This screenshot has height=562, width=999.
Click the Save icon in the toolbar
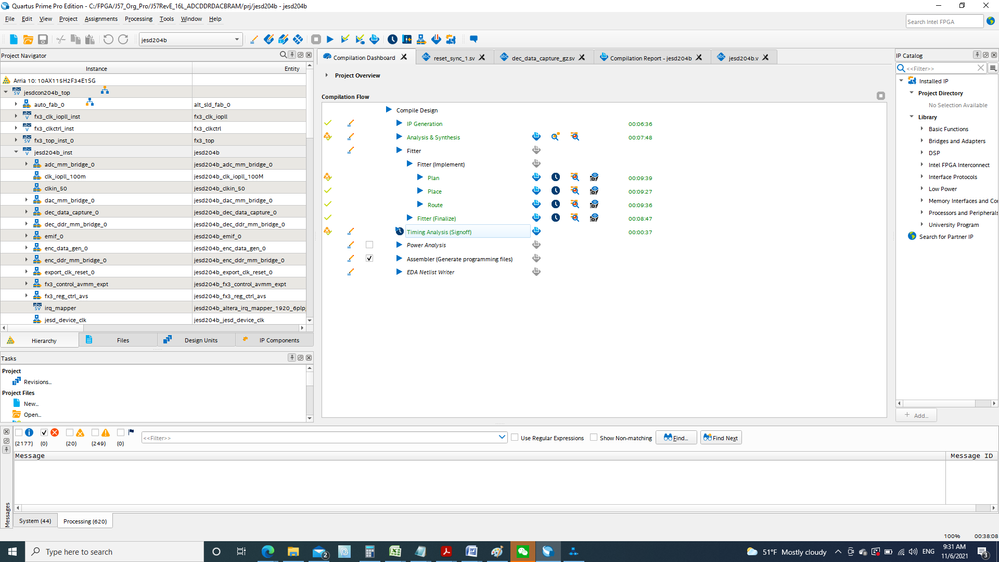click(43, 39)
